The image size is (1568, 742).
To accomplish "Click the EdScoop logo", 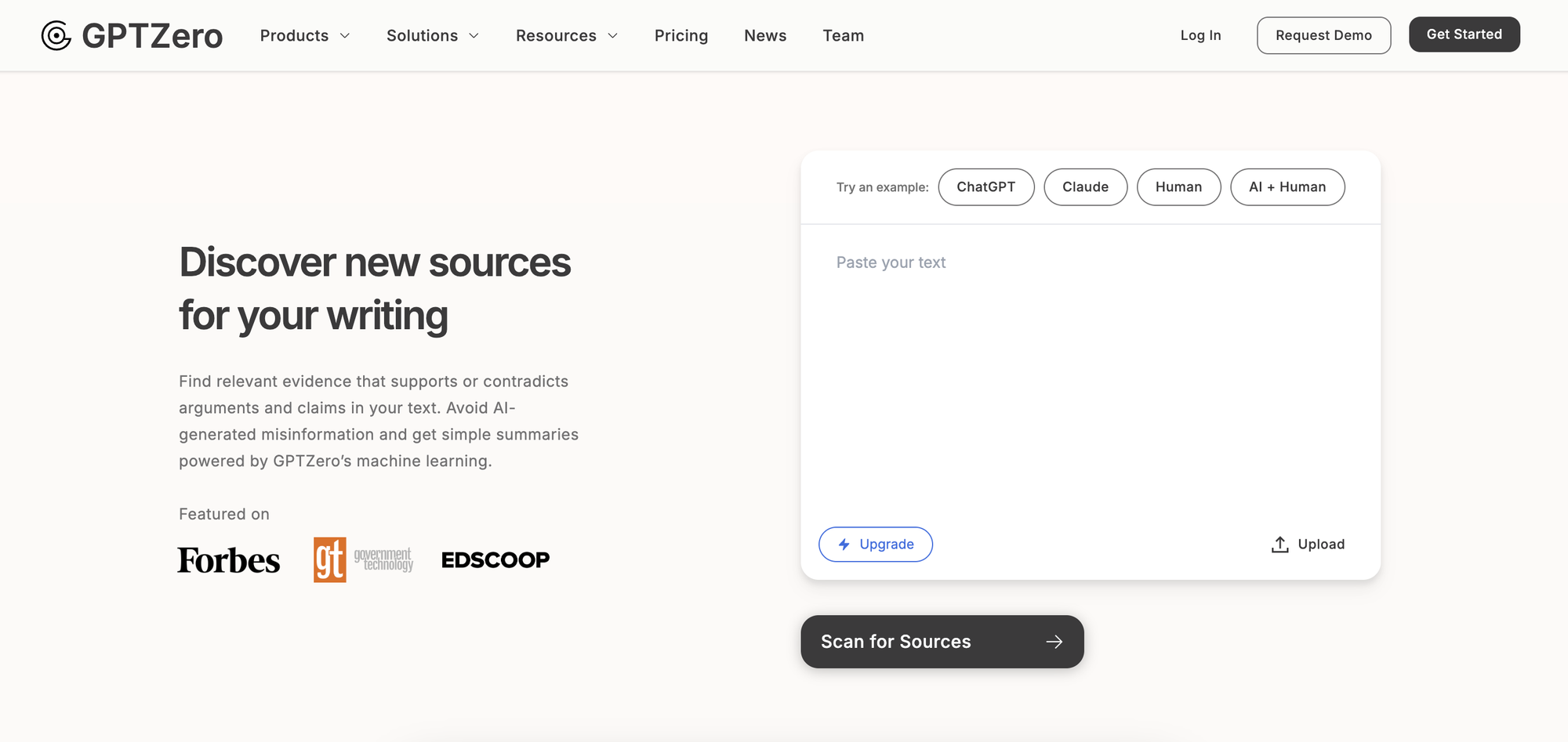I will click(x=495, y=560).
